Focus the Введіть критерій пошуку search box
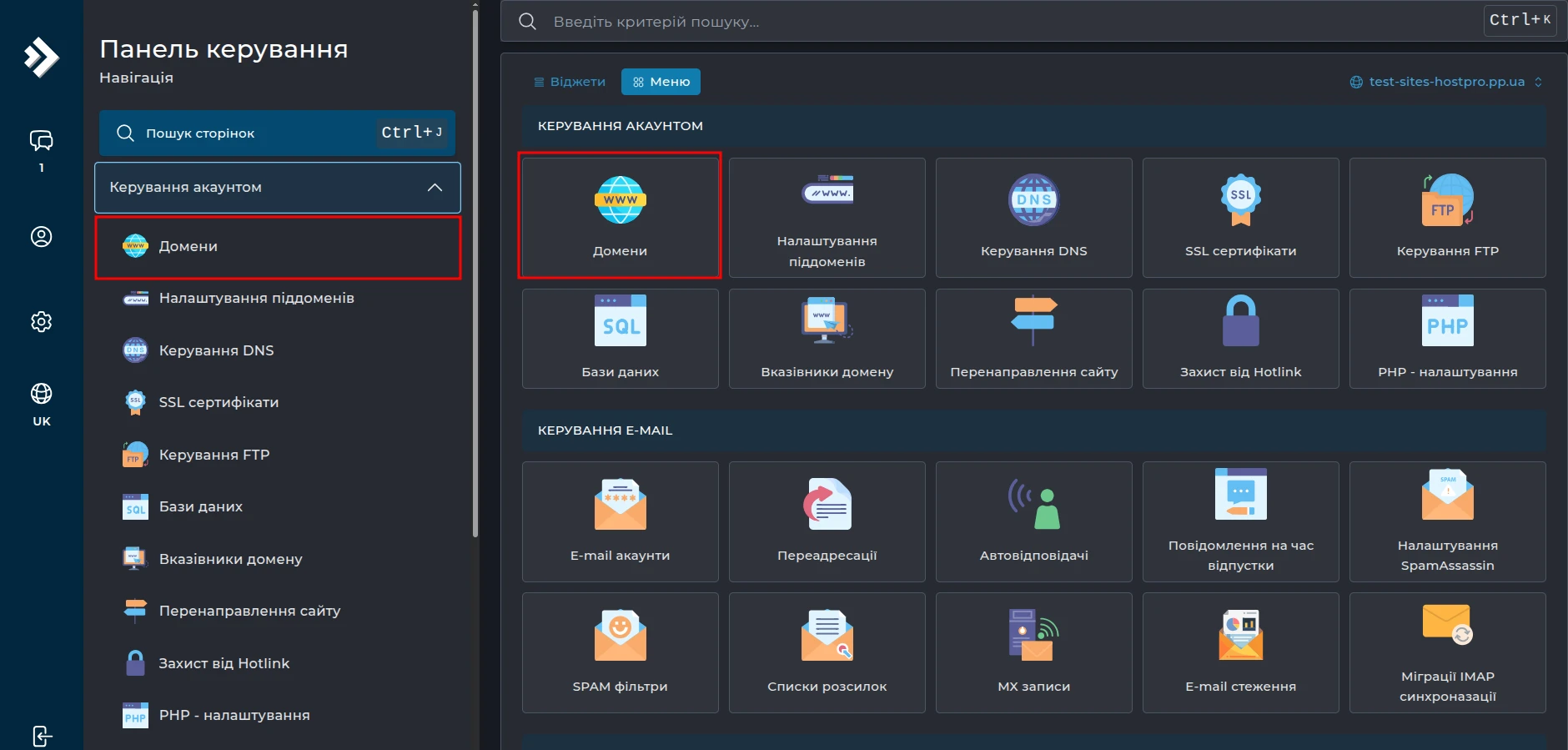The width and height of the screenshot is (1568, 750). 1033,21
